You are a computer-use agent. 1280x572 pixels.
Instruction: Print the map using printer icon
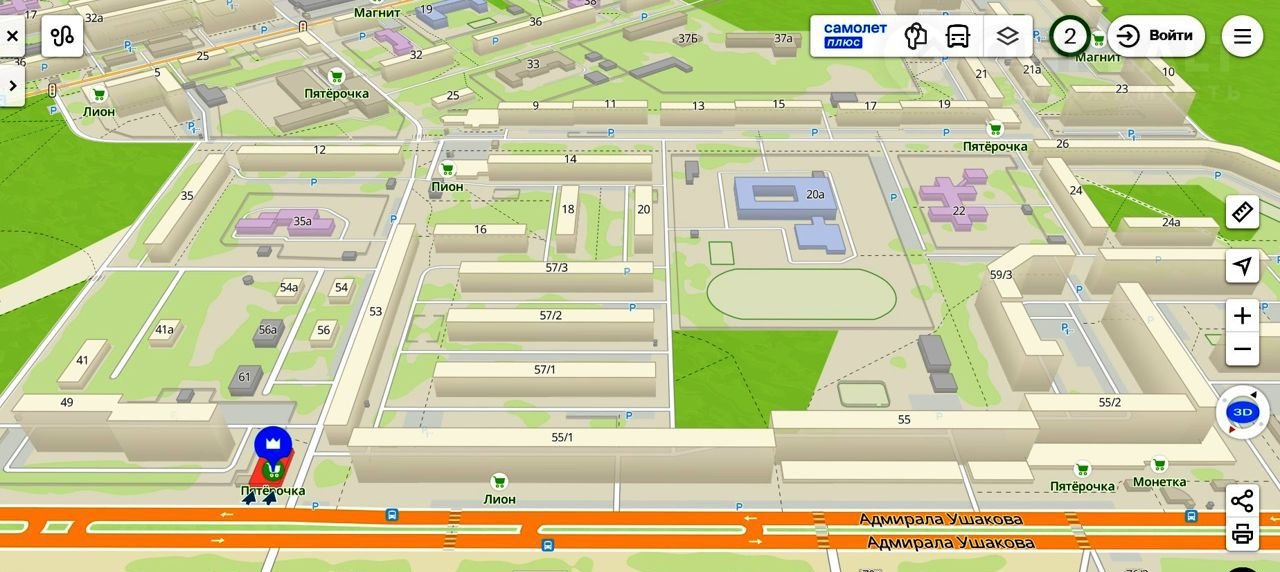pyautogui.click(x=1242, y=534)
